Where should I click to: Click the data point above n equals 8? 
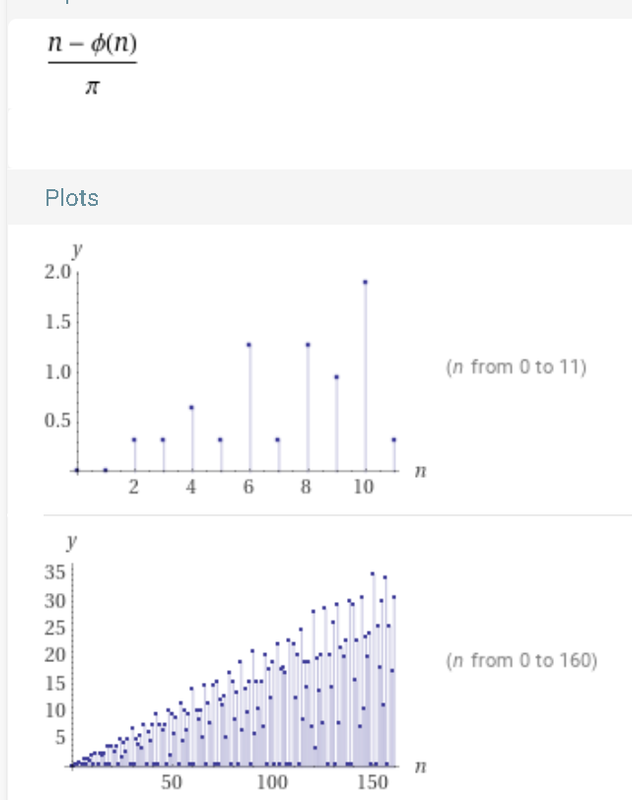point(308,345)
